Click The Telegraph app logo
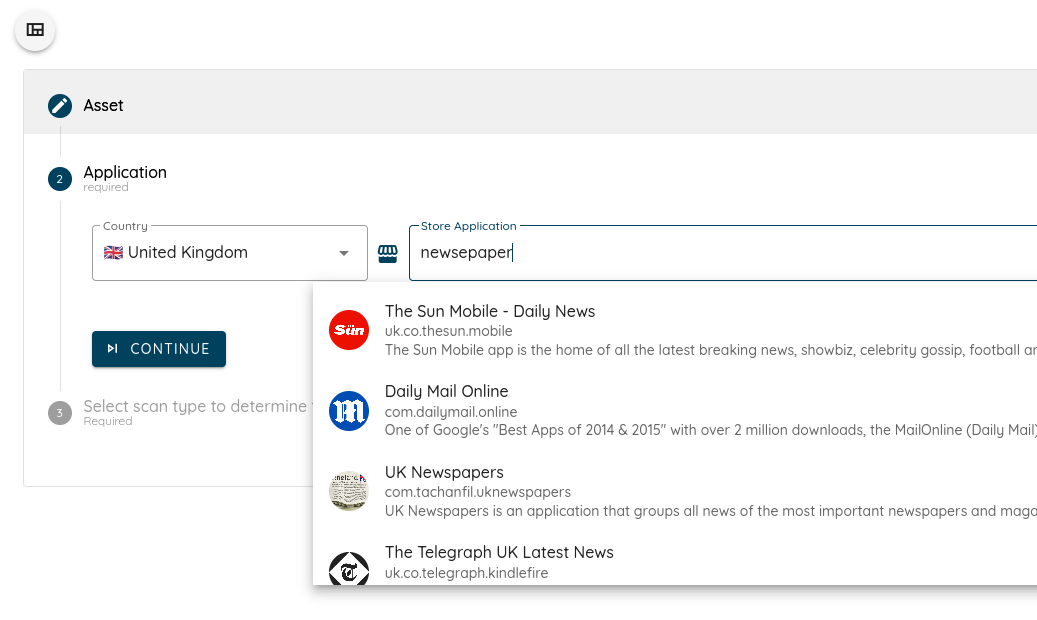The image size is (1037, 620). (349, 568)
